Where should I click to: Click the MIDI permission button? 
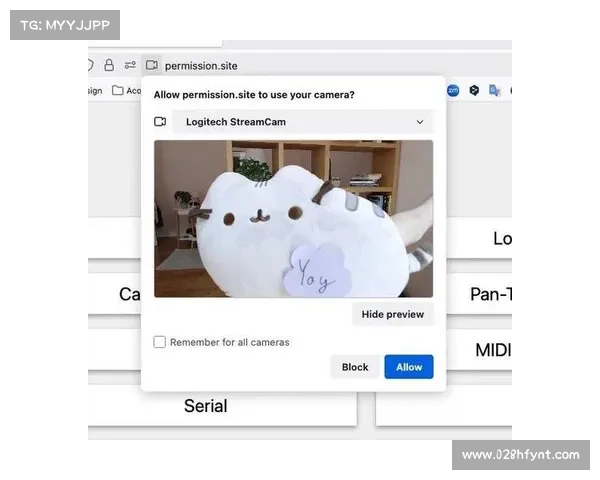[x=492, y=350]
